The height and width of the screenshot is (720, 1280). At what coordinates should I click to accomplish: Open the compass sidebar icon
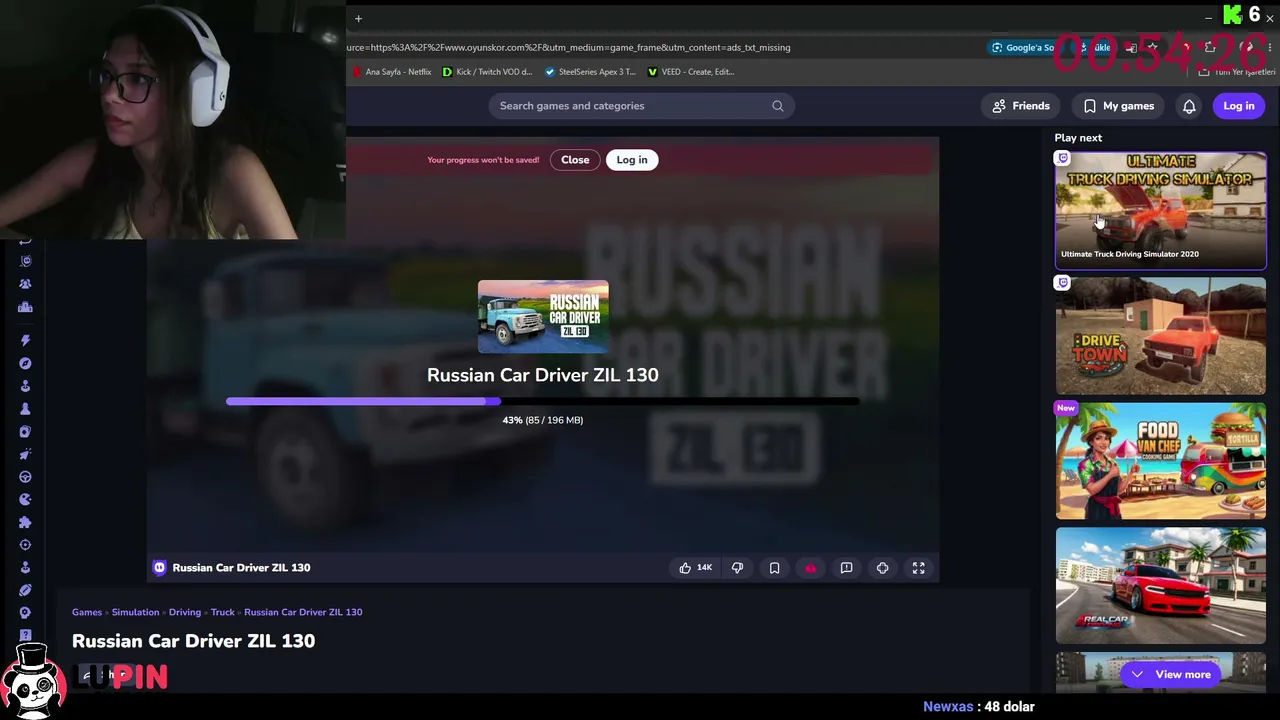coord(25,364)
